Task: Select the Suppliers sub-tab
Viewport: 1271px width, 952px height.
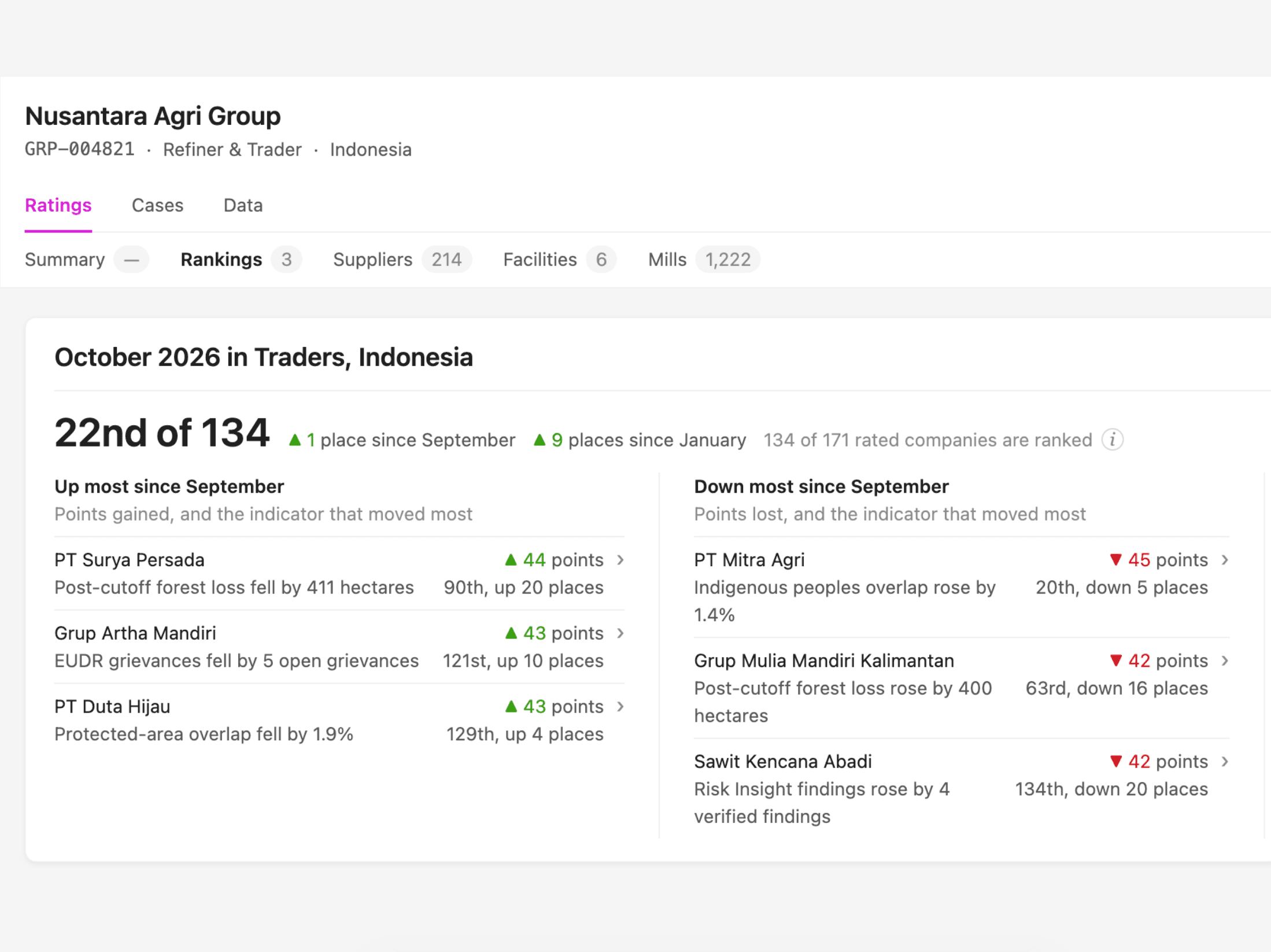Action: click(402, 260)
